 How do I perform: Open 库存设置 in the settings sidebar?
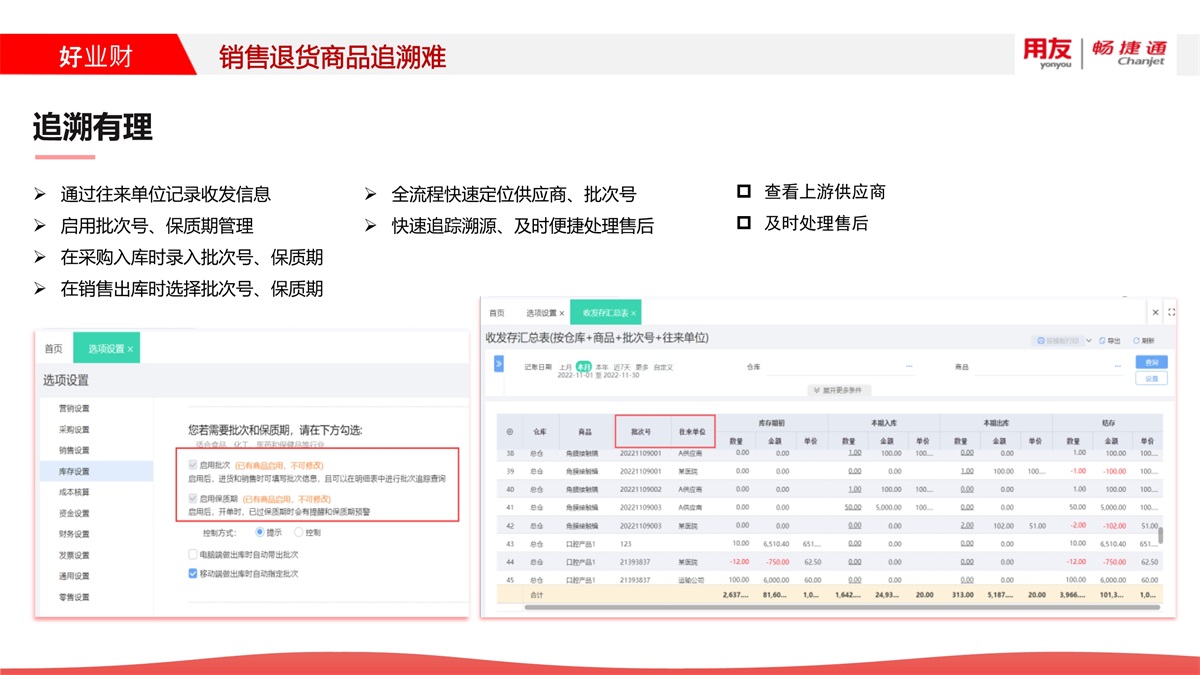click(74, 471)
